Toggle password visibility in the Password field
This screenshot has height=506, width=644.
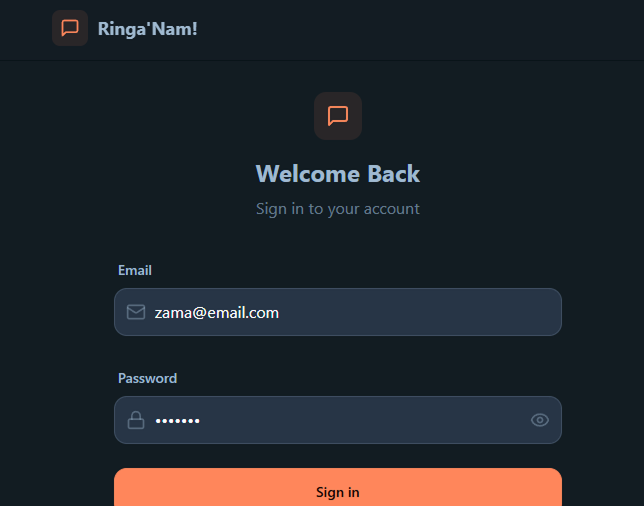(x=540, y=420)
